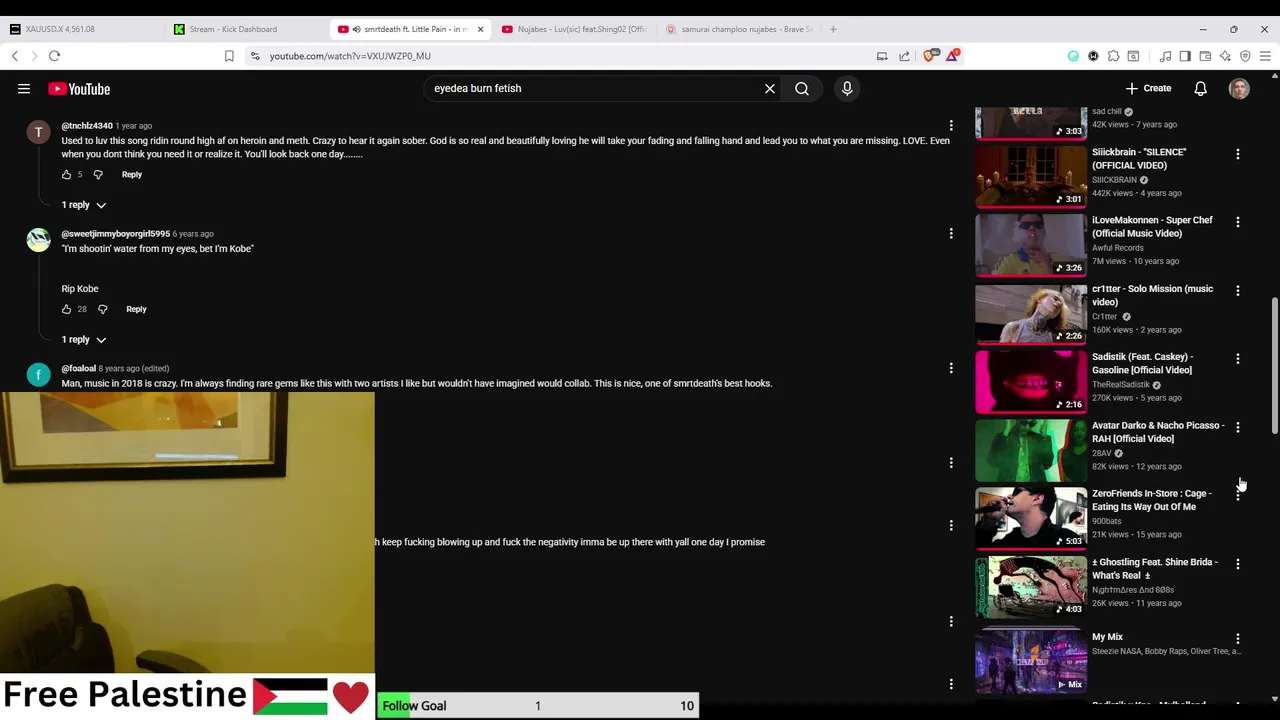Reload the current page
1280x720 pixels.
click(55, 56)
